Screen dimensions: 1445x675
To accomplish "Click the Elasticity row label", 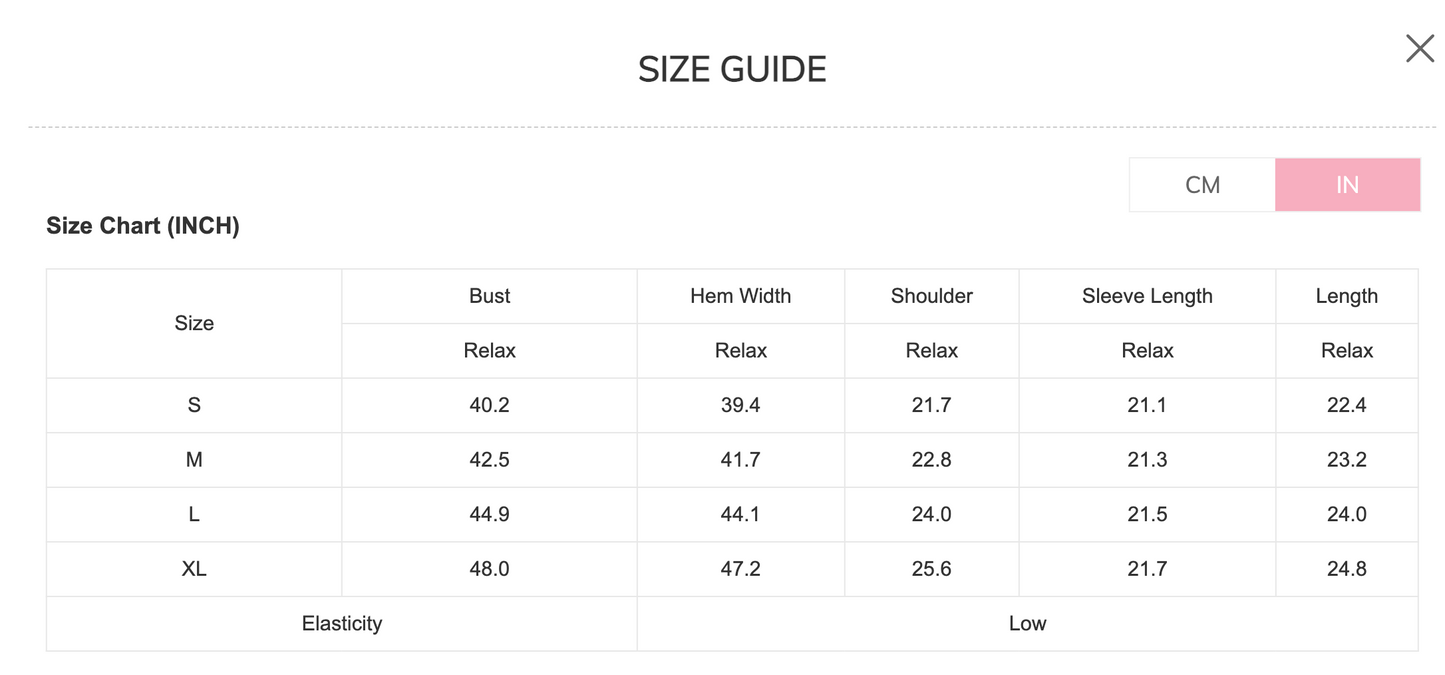I will (342, 623).
